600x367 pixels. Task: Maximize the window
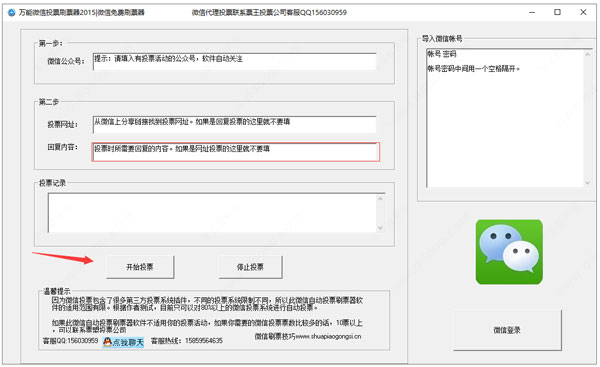tap(558, 12)
